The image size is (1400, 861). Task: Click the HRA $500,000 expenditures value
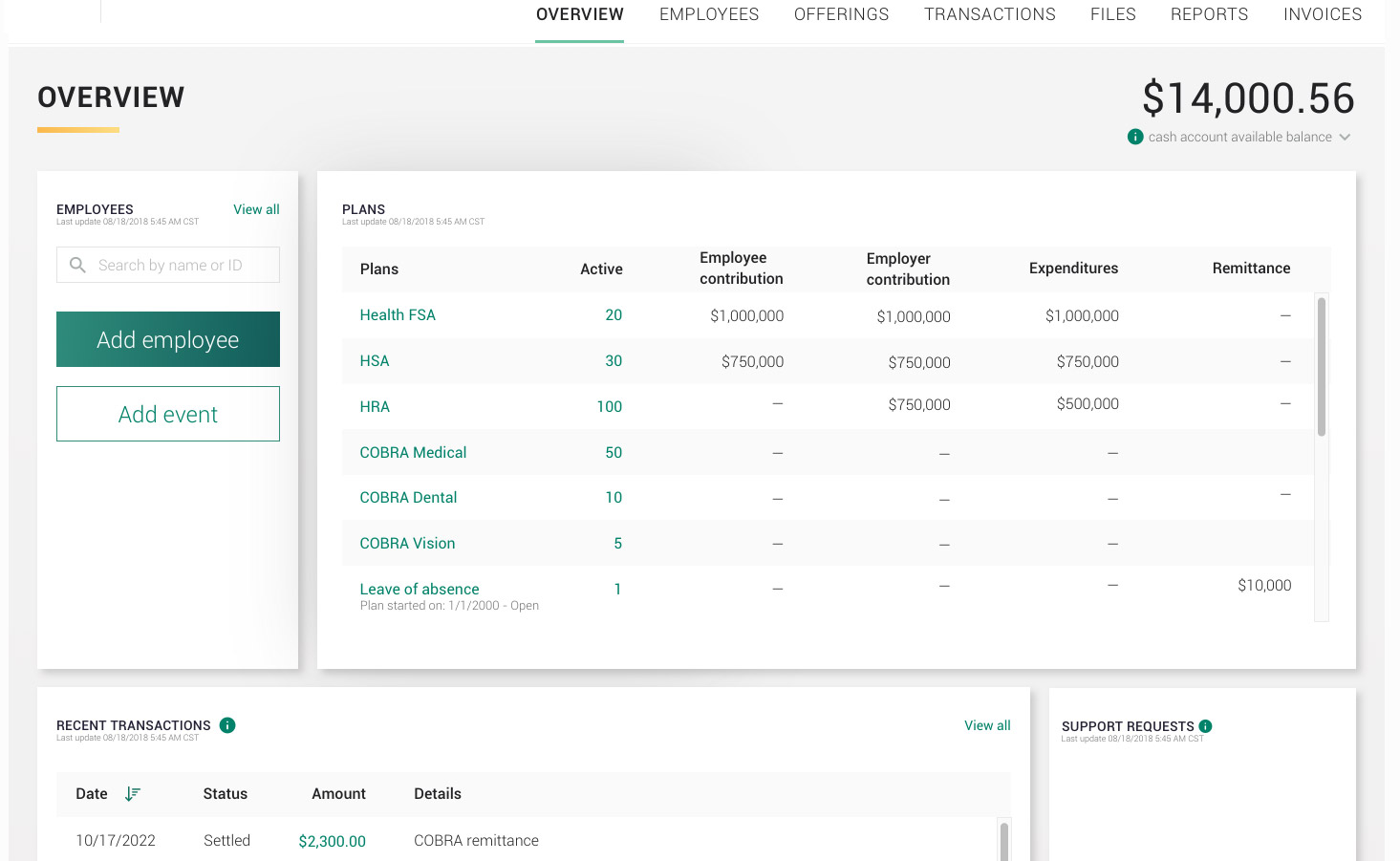click(x=1088, y=403)
